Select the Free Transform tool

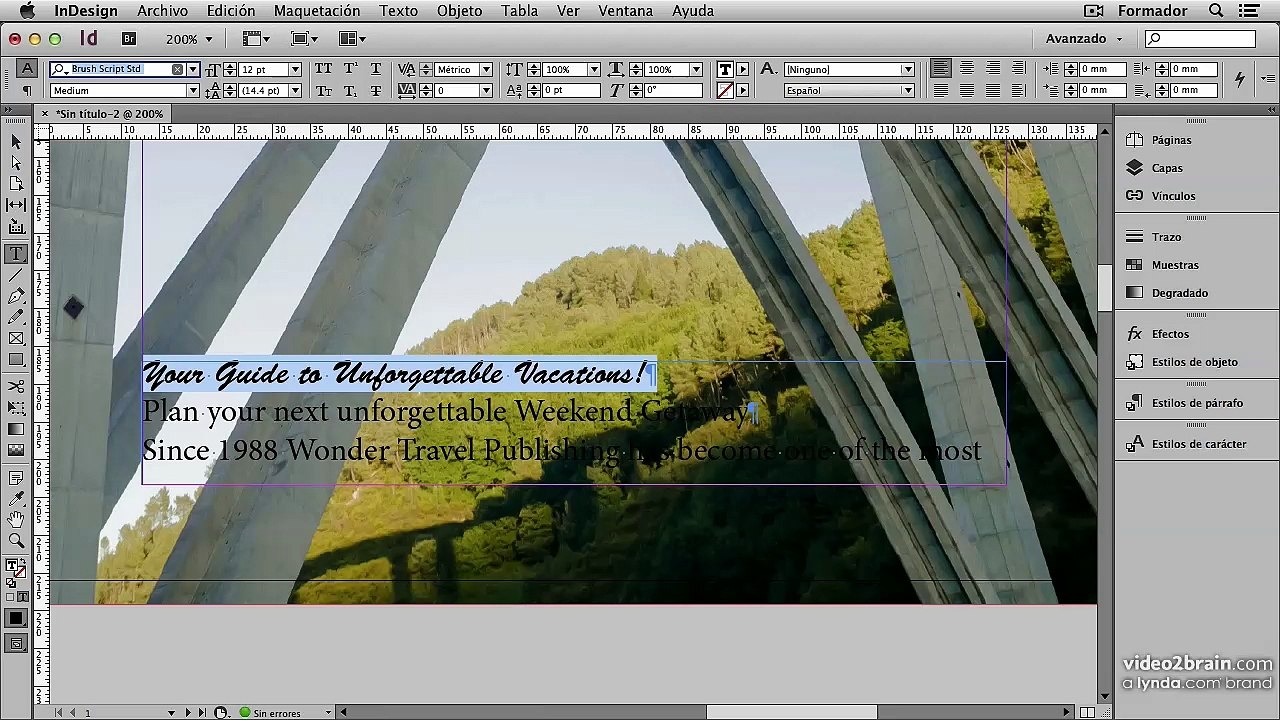[x=16, y=407]
